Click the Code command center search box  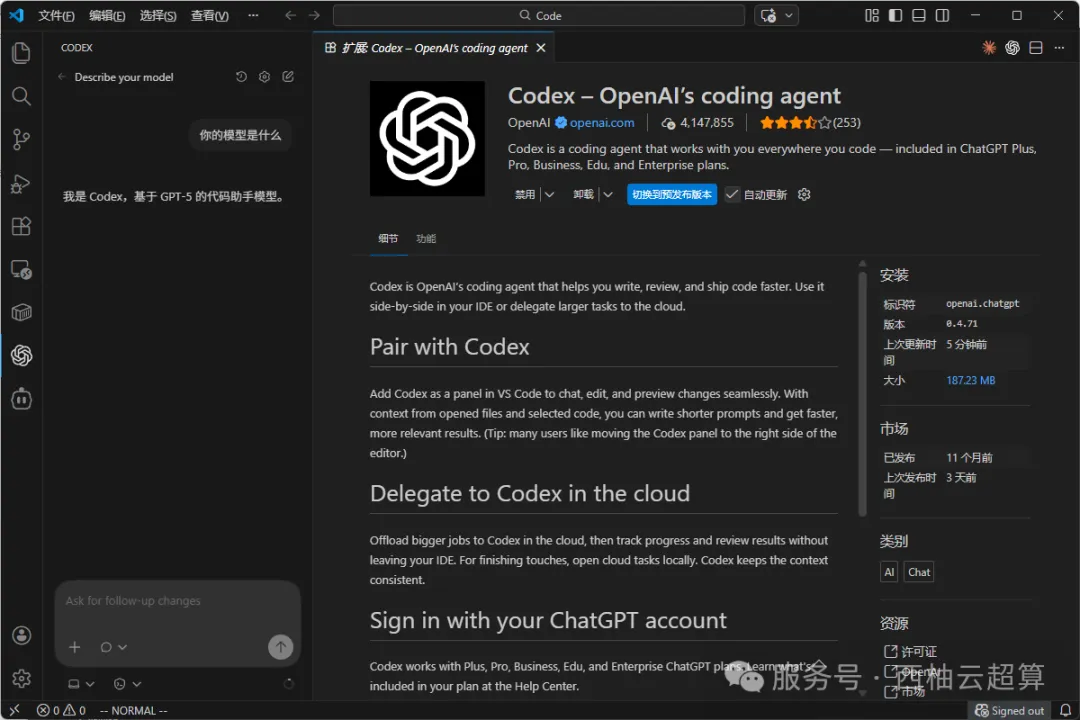[x=539, y=15]
